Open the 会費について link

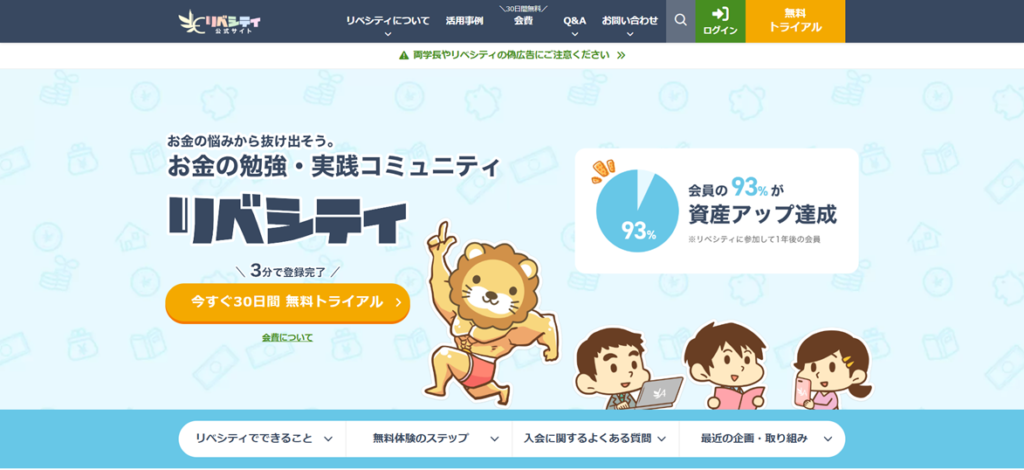(x=287, y=337)
